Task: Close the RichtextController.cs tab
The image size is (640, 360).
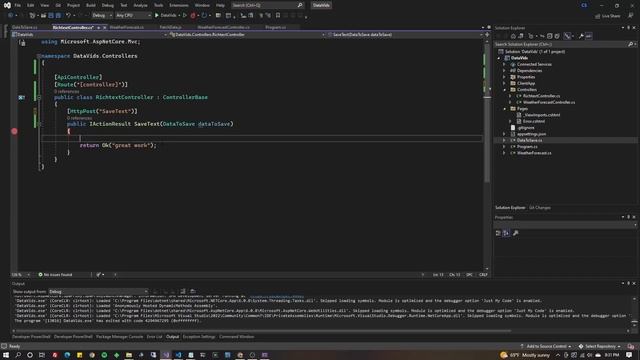Action: 104,27
